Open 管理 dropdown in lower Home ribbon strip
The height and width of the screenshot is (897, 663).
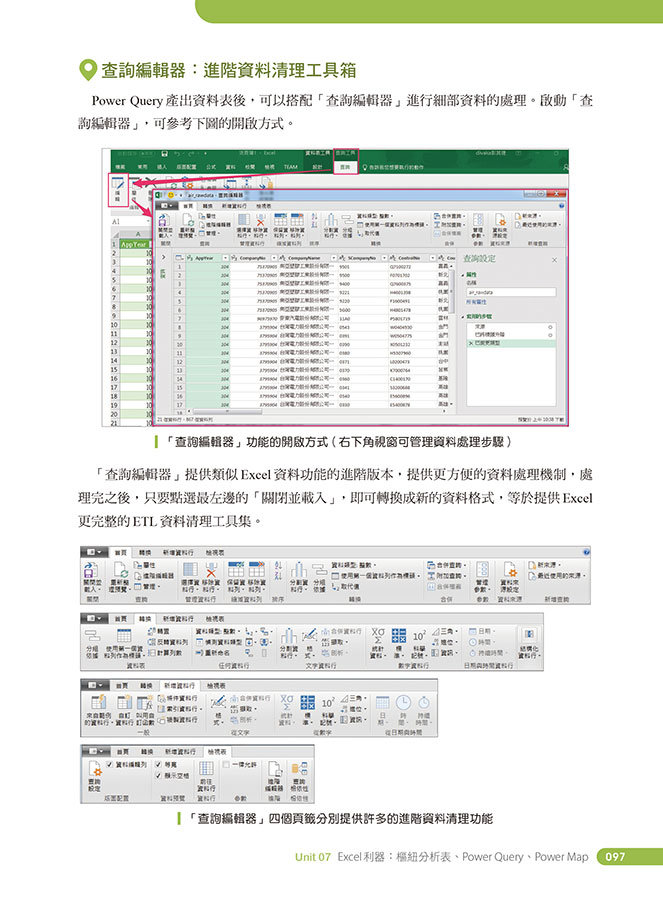[x=148, y=586]
